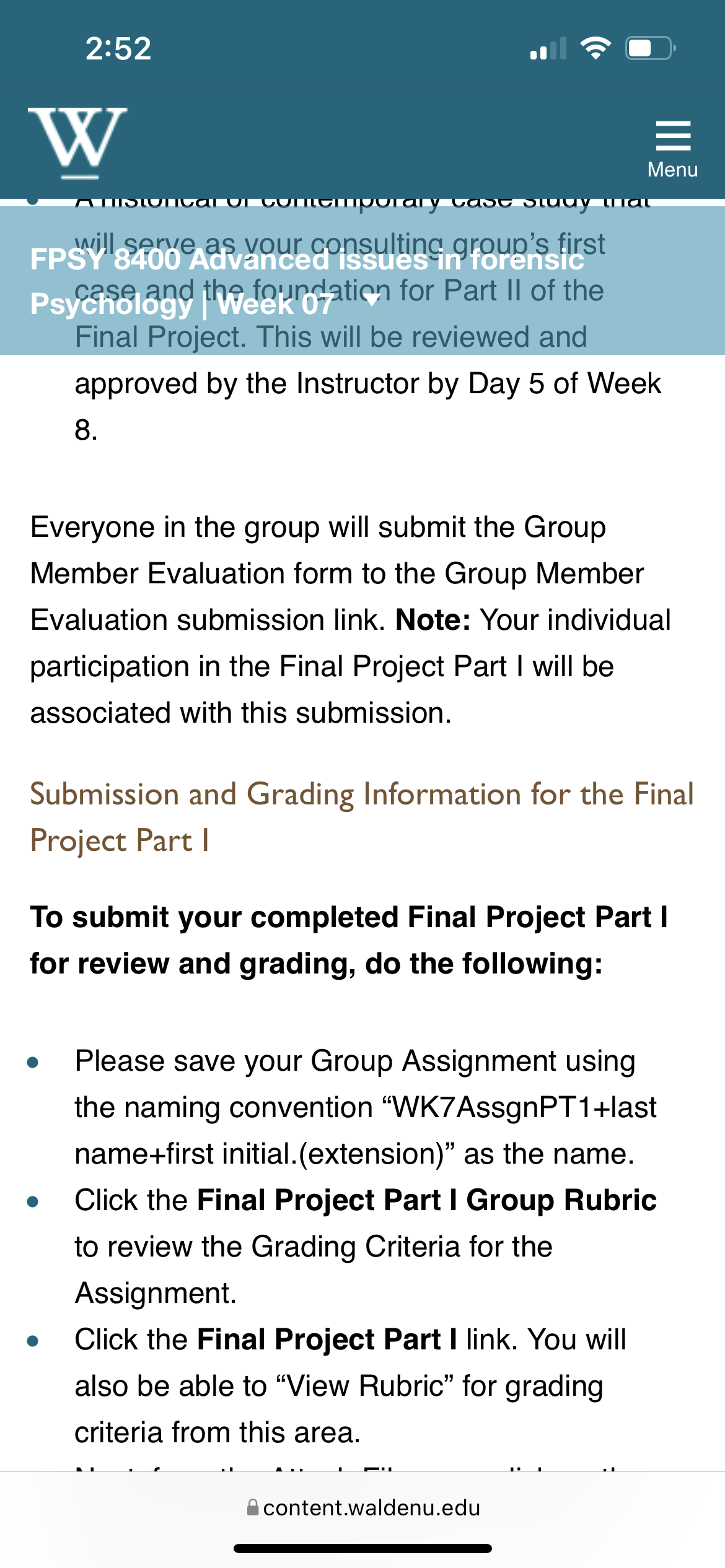The image size is (725, 1568).
Task: Tap the 2:52 clock in status bar
Action: [118, 49]
